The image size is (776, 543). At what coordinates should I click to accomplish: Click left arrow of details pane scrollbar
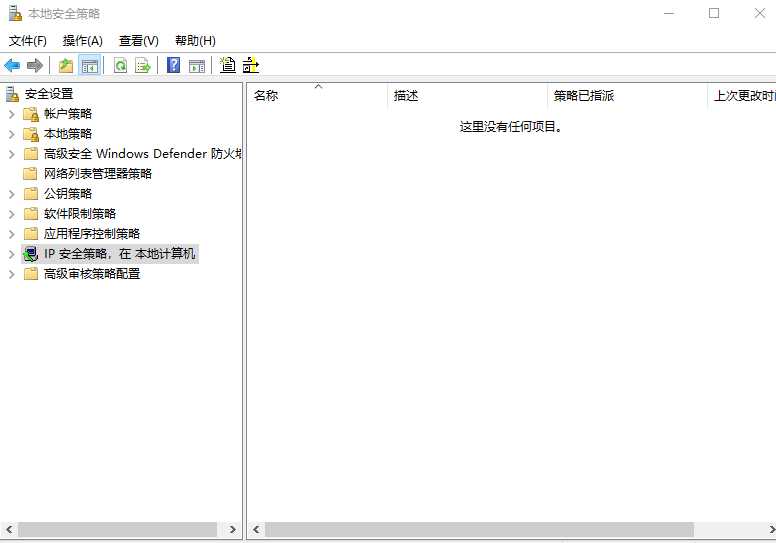pyautogui.click(x=256, y=530)
